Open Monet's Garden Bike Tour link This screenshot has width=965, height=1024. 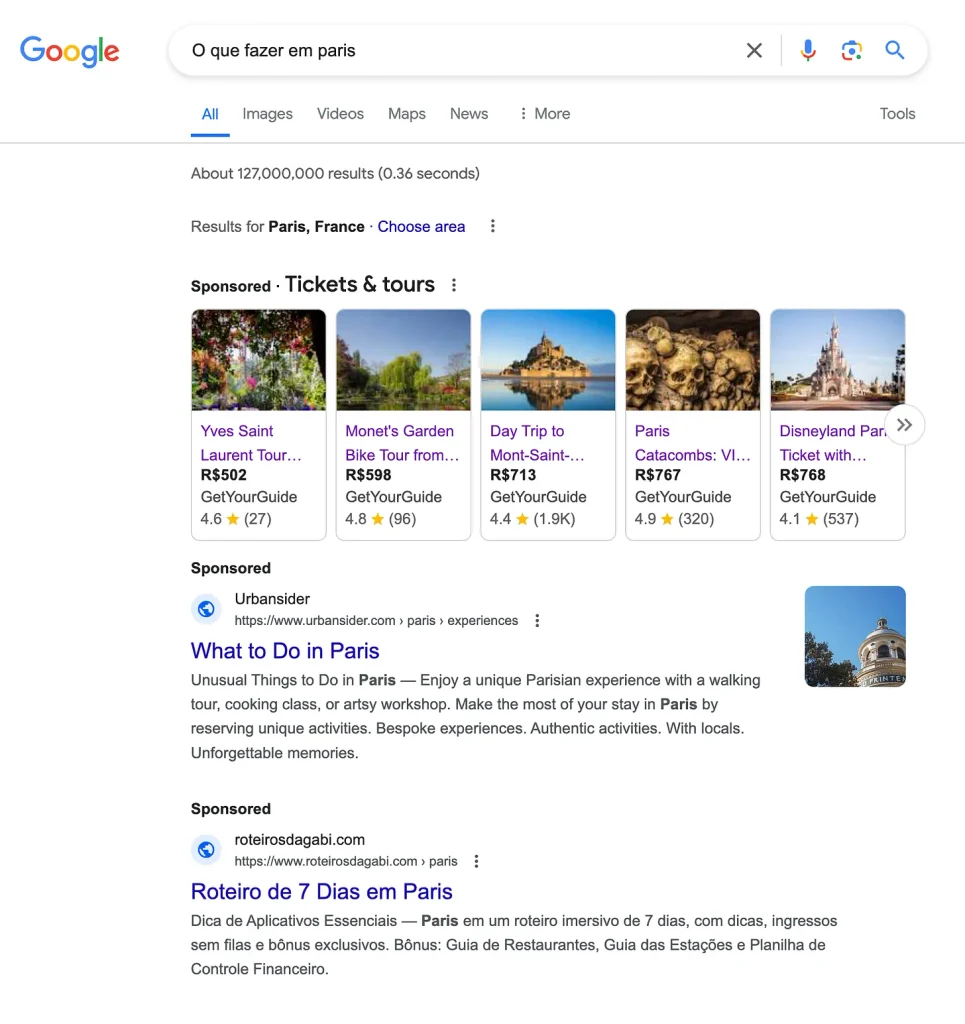coord(402,443)
